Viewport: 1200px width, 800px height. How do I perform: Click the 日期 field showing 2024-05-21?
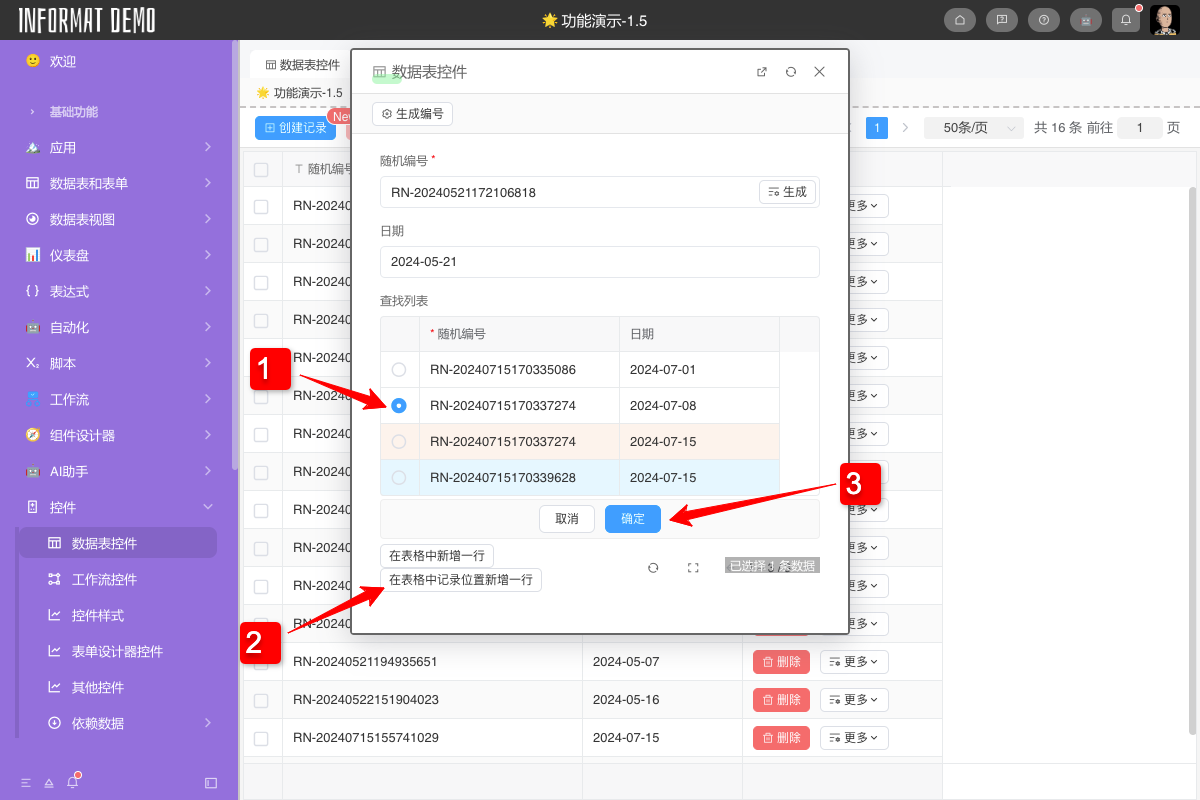click(x=599, y=262)
